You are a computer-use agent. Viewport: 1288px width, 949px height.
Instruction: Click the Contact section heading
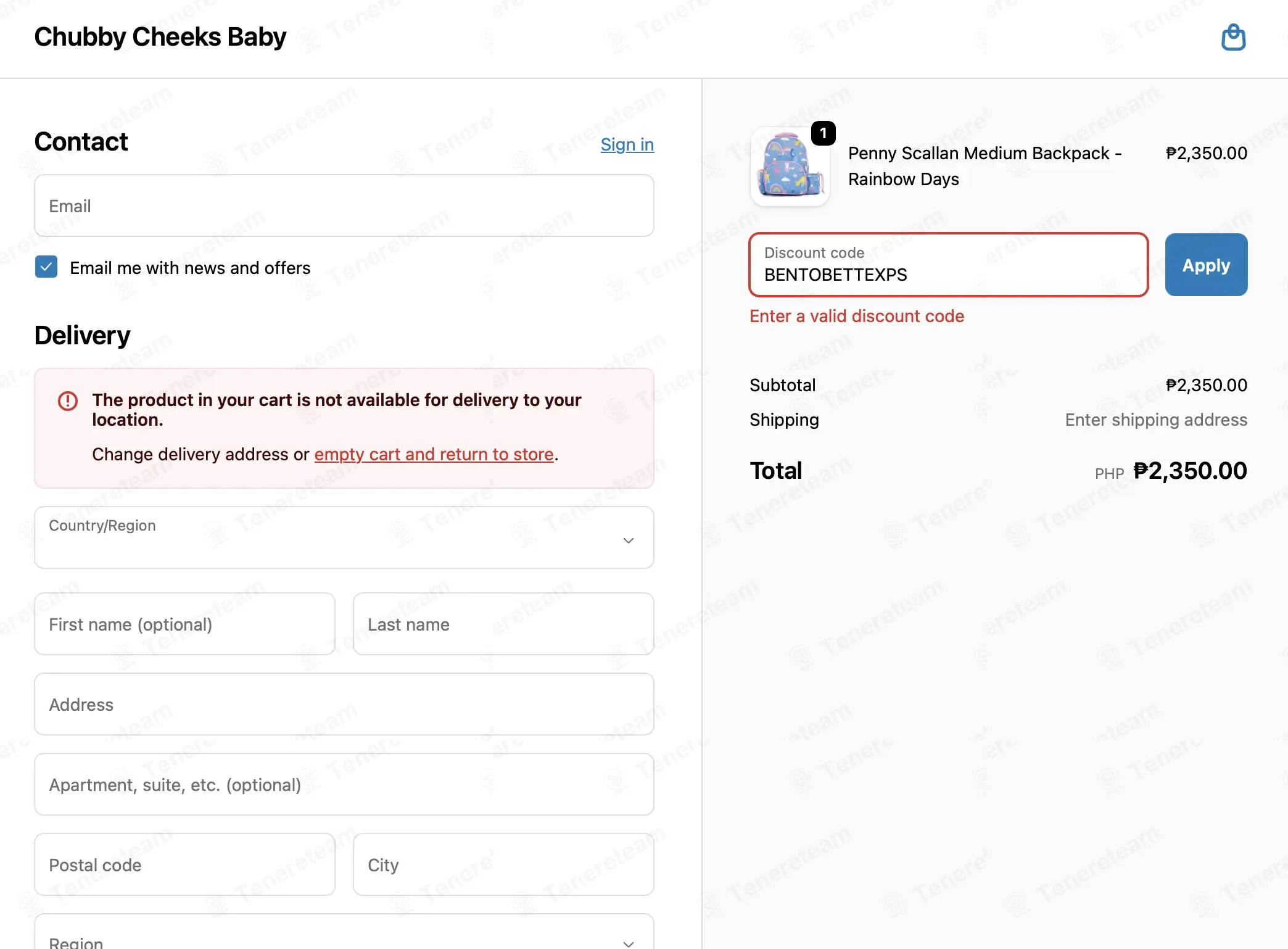(81, 142)
